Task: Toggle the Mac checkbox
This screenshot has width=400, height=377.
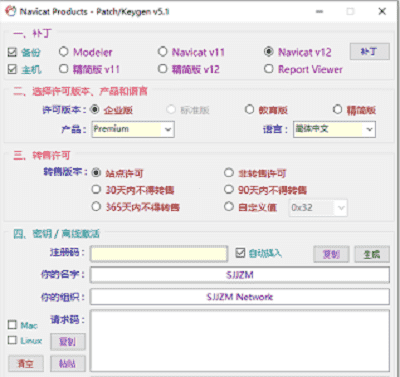Action: (12, 325)
